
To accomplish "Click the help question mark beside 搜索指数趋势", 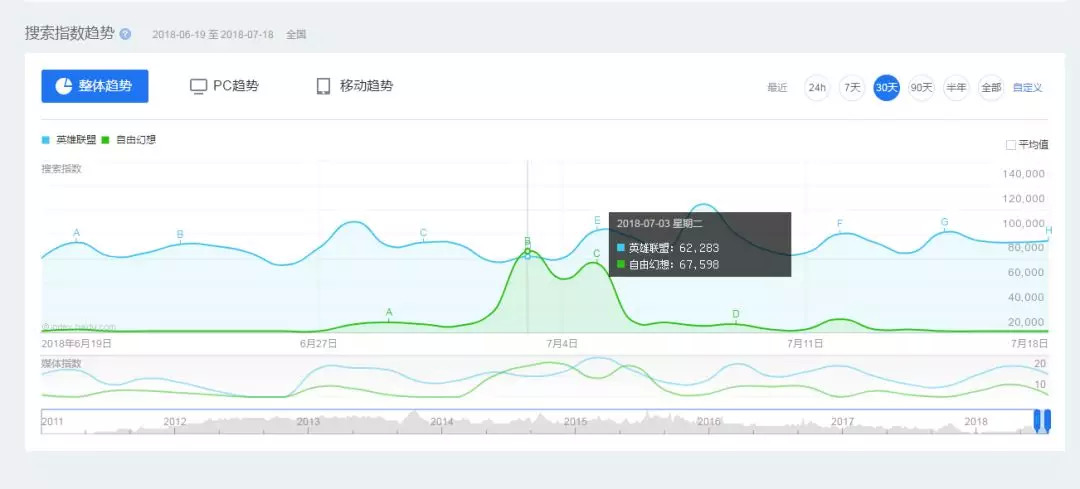I will tap(125, 34).
